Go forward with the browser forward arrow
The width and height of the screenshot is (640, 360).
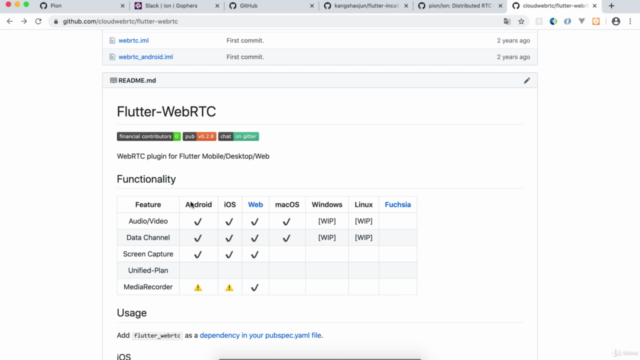click(24, 21)
